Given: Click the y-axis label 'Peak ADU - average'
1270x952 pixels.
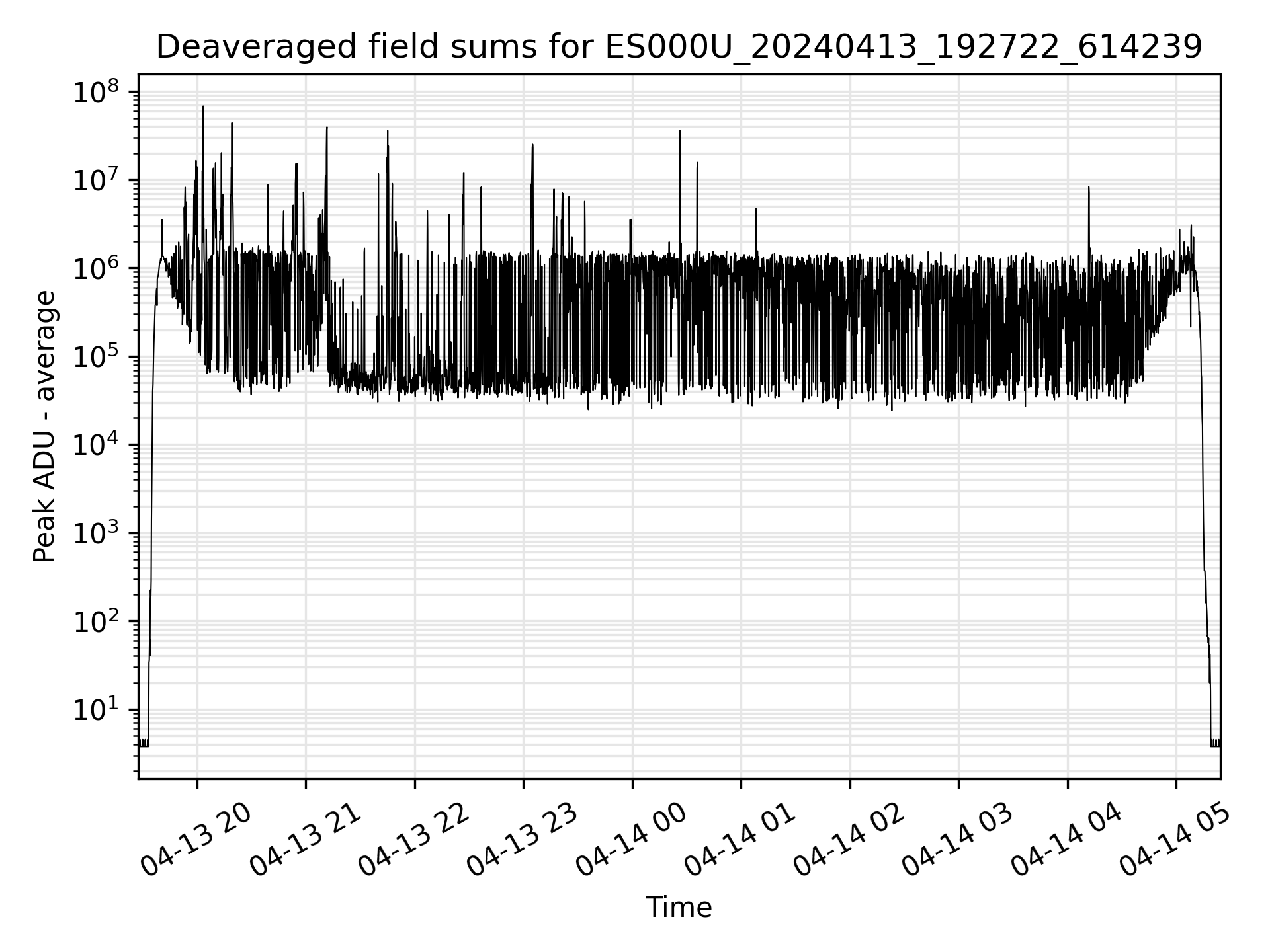Looking at the screenshot, I should 45,426.
